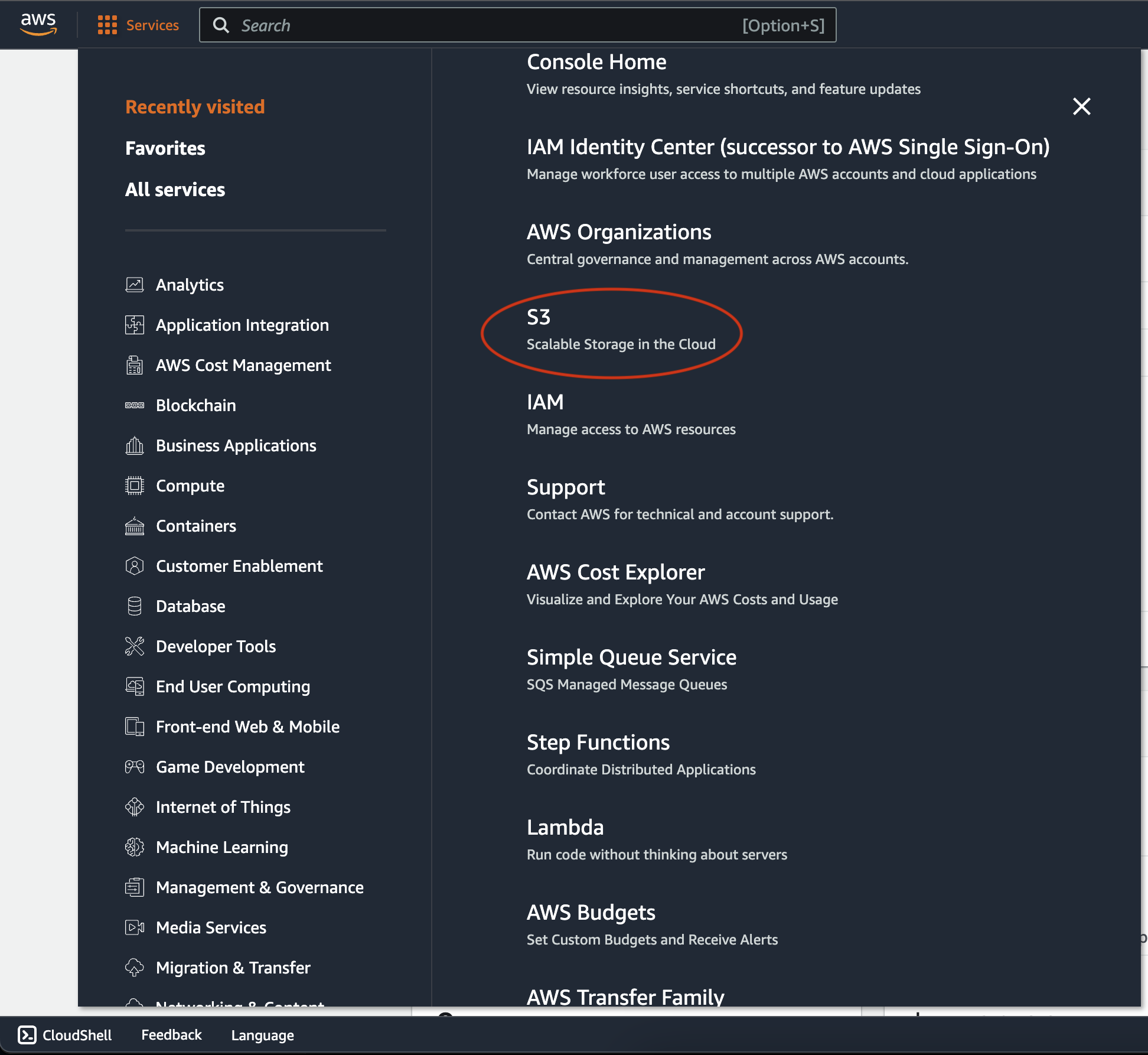Click the Customer Enablement icon
Screen dimensions: 1148x1055
coord(135,566)
